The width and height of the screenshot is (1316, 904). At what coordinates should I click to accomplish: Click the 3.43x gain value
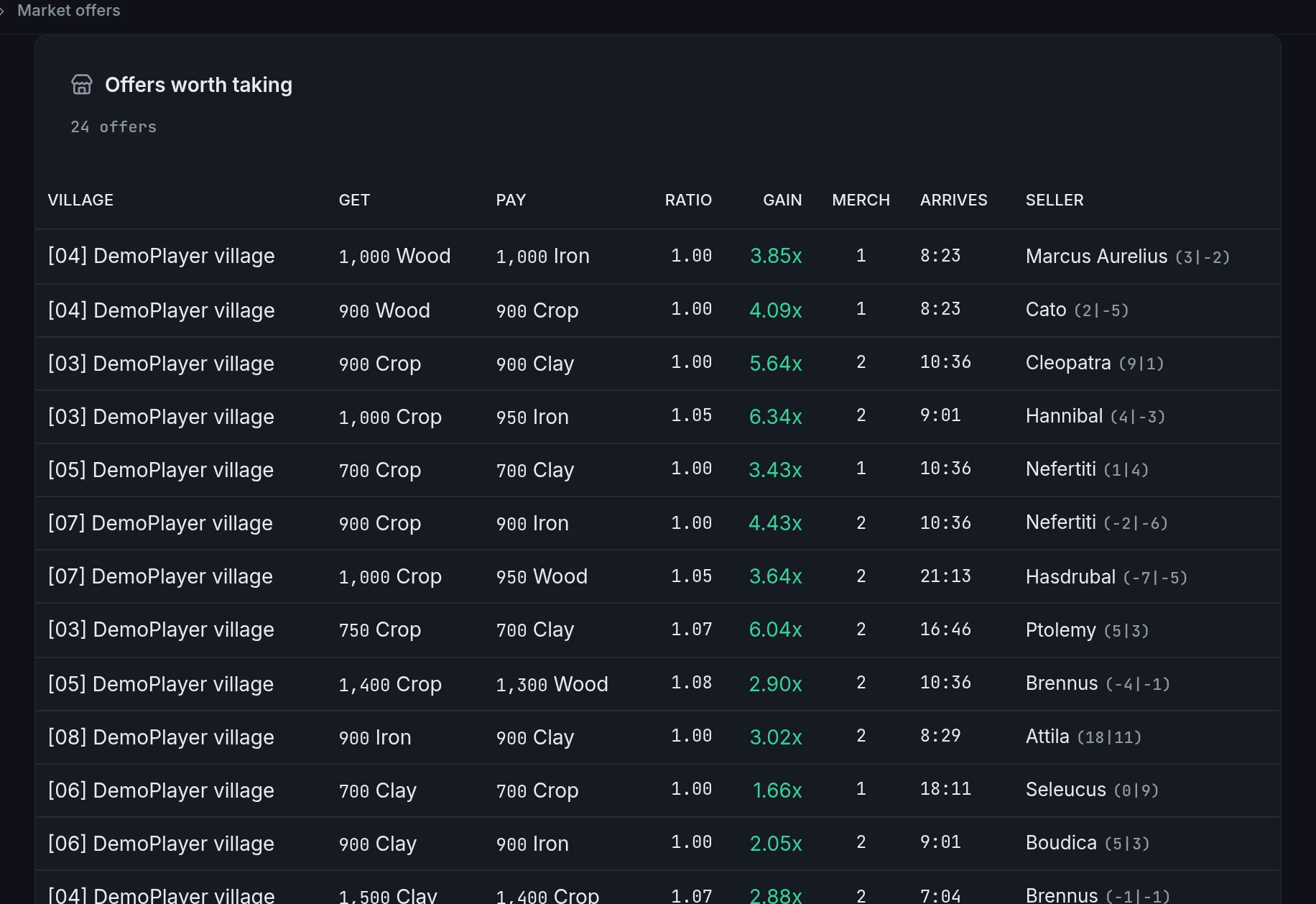click(x=776, y=471)
